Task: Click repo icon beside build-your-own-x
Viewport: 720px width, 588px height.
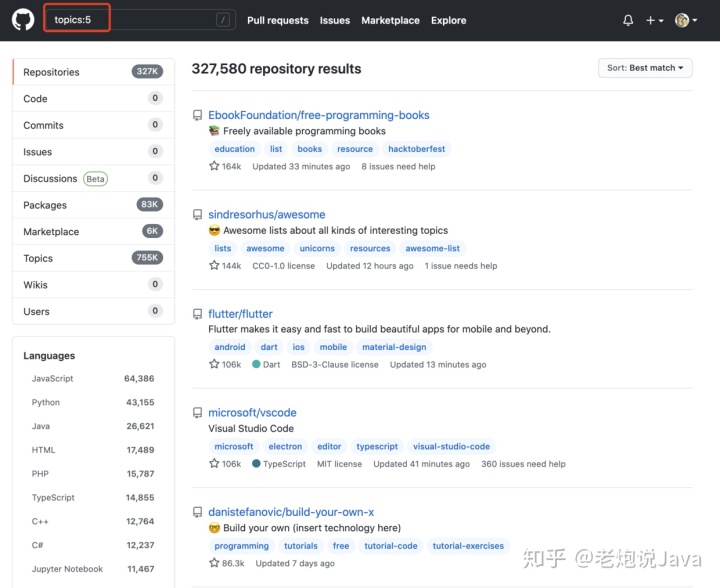Action: (197, 512)
